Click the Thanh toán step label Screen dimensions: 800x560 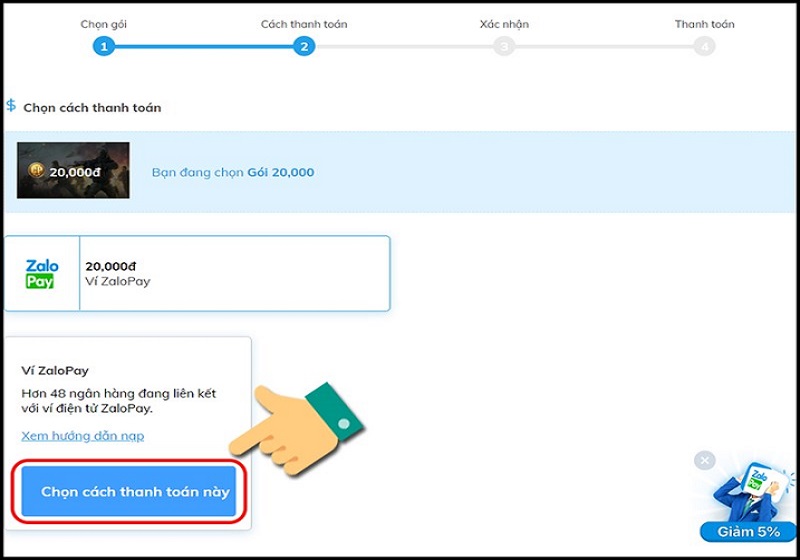(x=705, y=24)
